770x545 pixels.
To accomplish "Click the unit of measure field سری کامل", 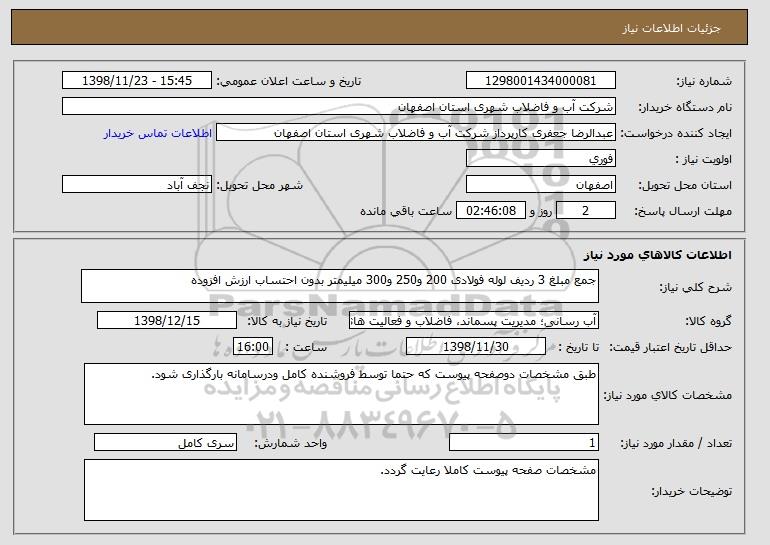I will tap(165, 442).
